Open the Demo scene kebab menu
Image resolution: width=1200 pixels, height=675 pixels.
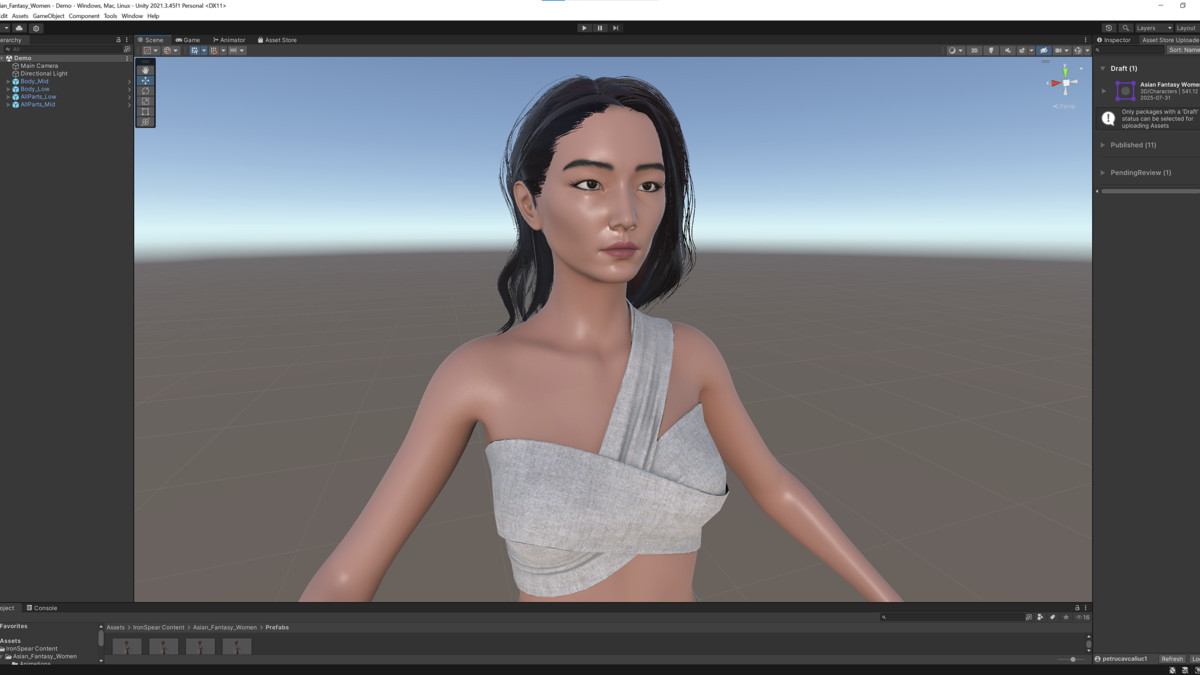(127, 58)
